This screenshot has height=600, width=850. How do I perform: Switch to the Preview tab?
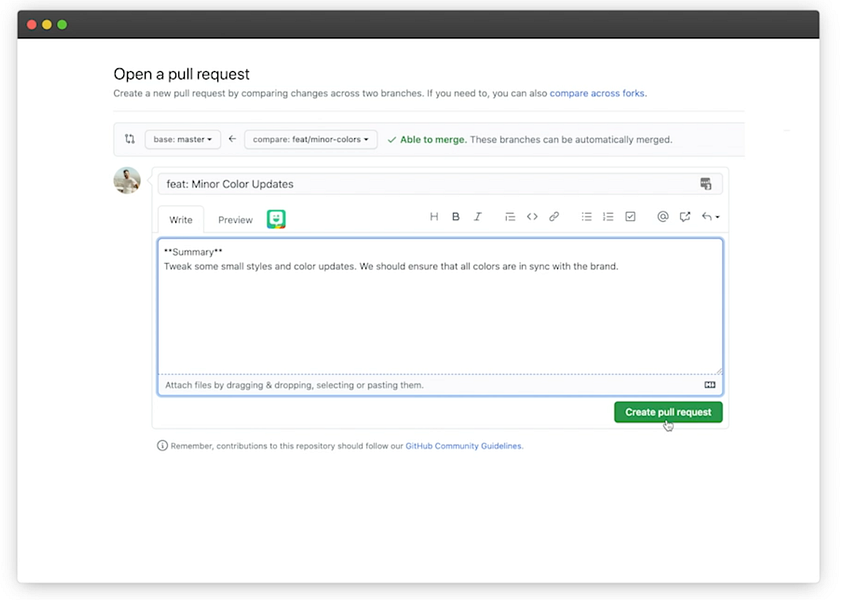(x=235, y=220)
